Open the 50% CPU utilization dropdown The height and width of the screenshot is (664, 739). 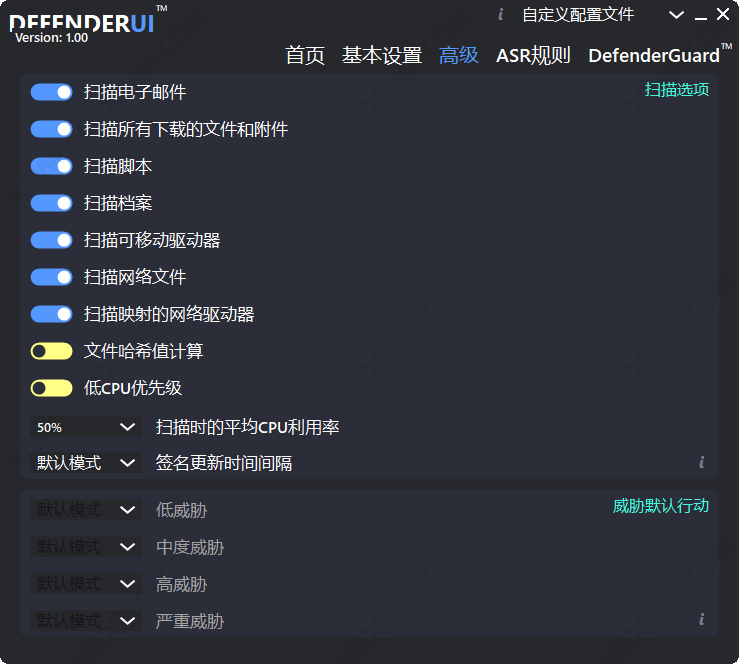[x=86, y=427]
